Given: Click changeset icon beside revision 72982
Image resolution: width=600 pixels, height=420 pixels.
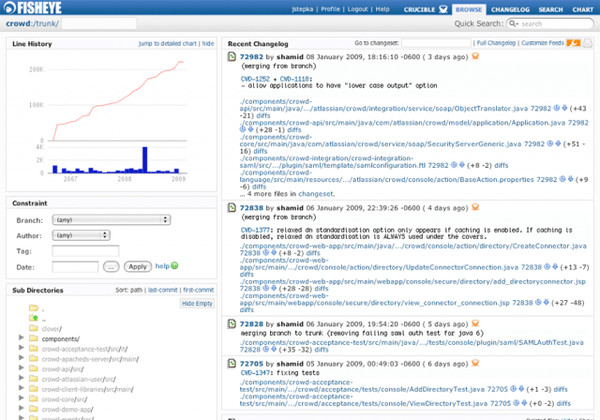Looking at the screenshot, I should click(232, 60).
